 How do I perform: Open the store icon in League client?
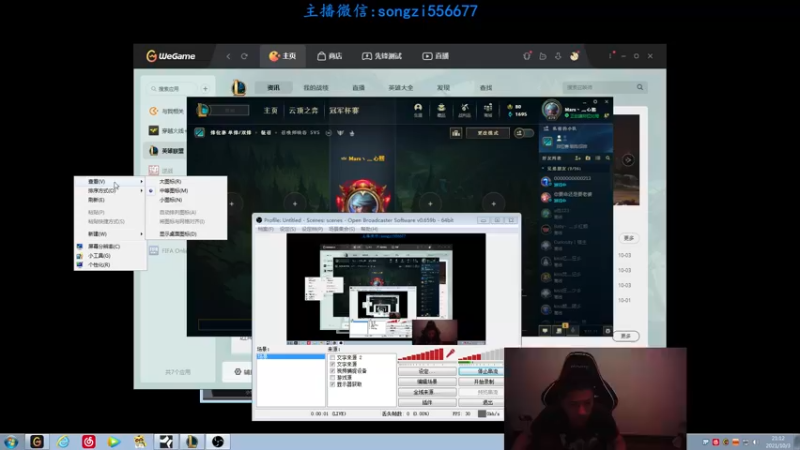click(488, 110)
